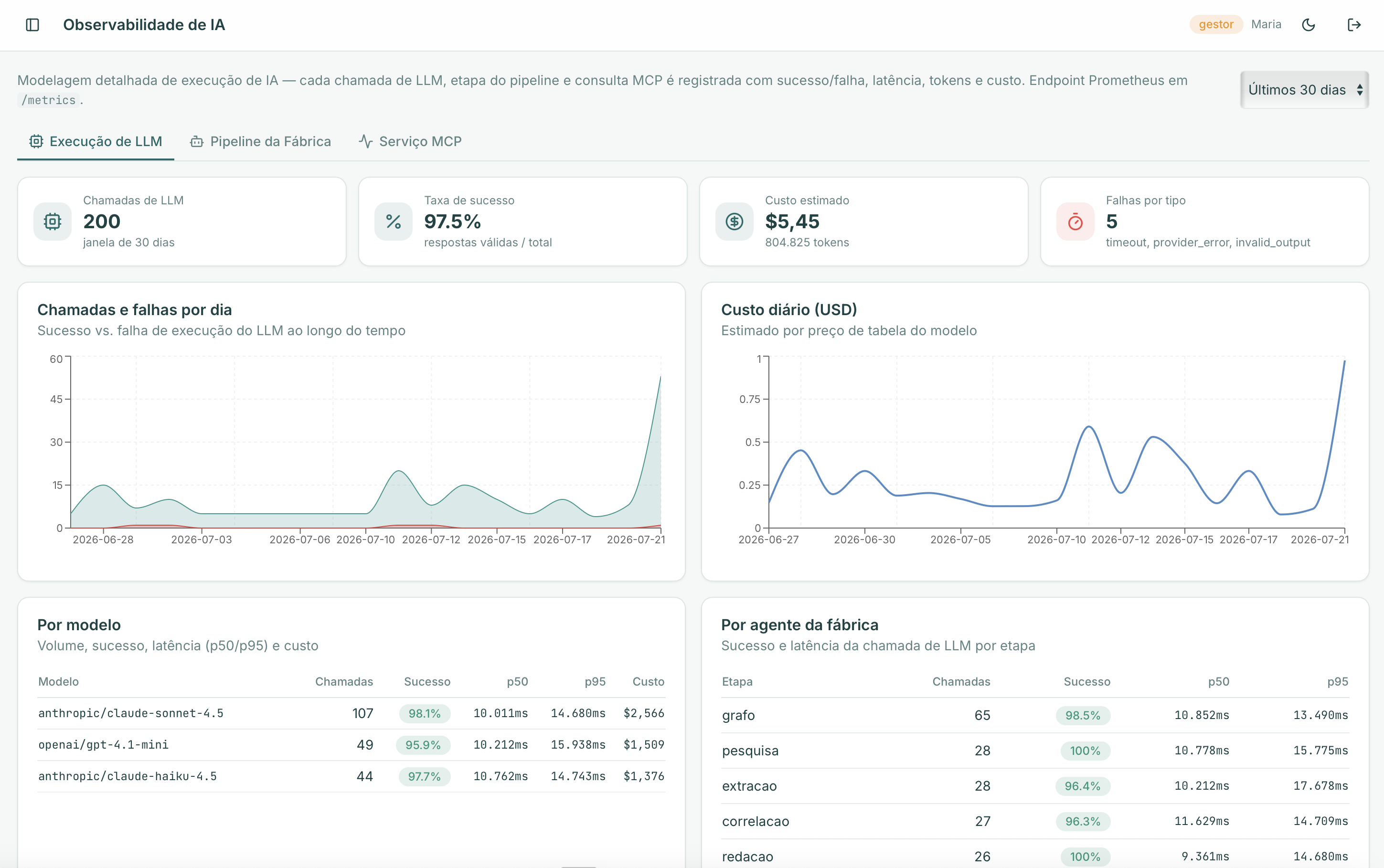
Task: Click the 96.3% badge for correlacao
Action: (1083, 822)
